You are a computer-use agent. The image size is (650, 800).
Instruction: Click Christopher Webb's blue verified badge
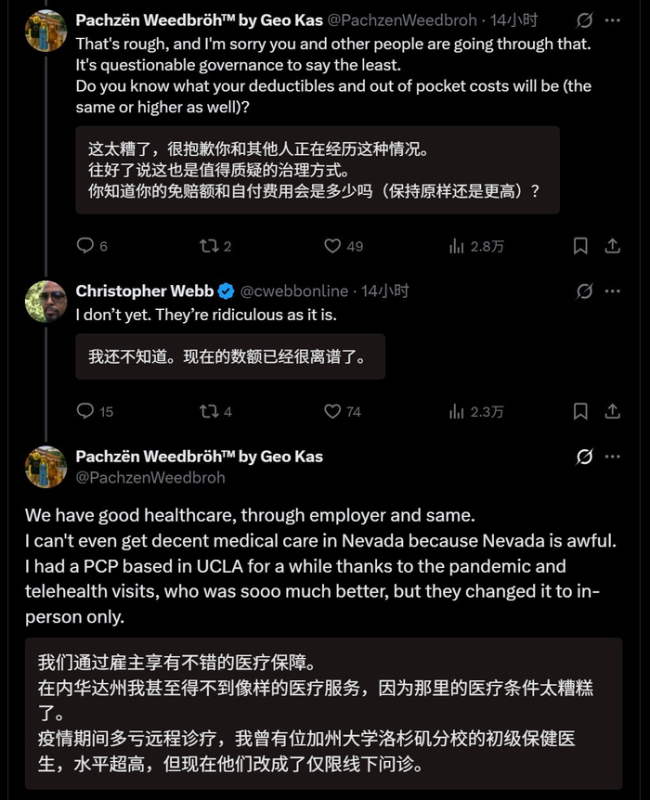tap(222, 290)
